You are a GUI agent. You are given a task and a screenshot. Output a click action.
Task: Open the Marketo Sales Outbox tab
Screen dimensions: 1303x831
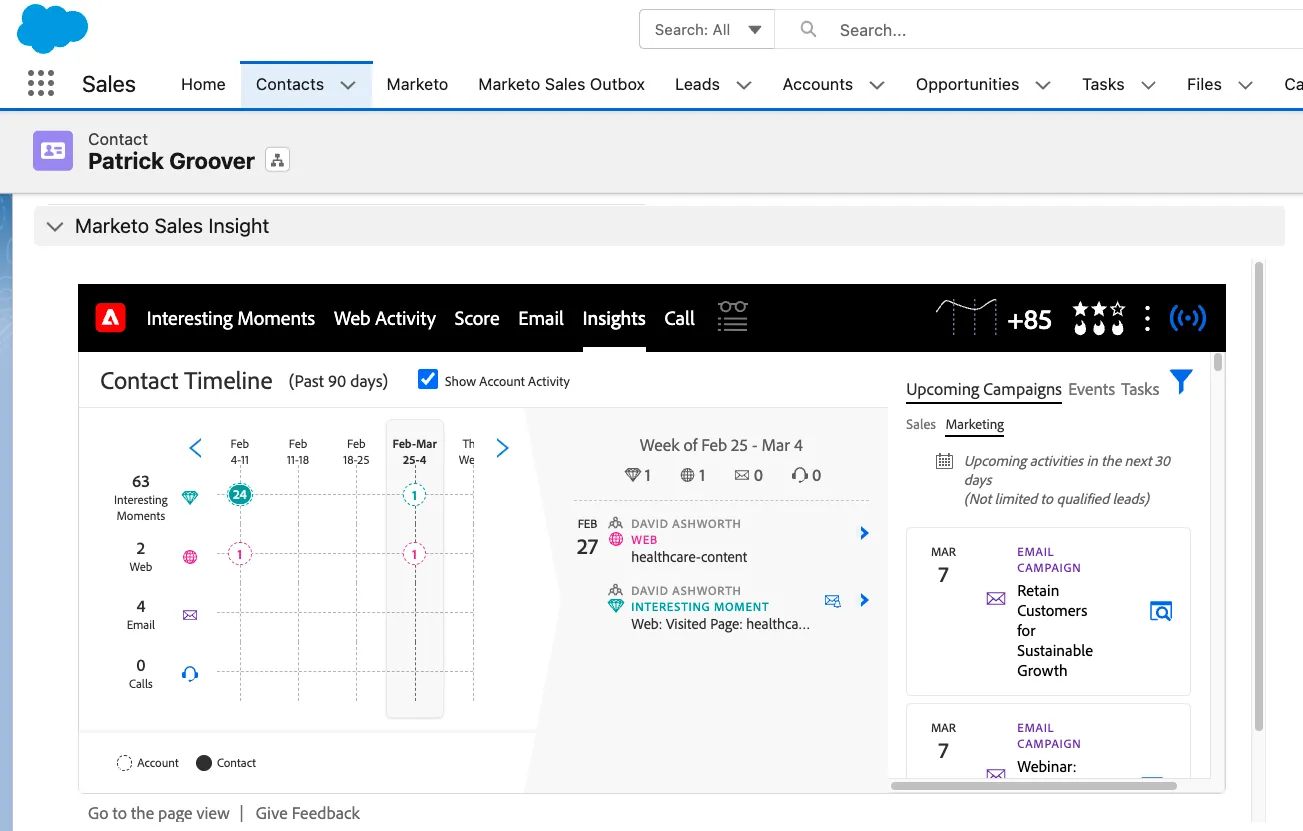click(x=562, y=84)
